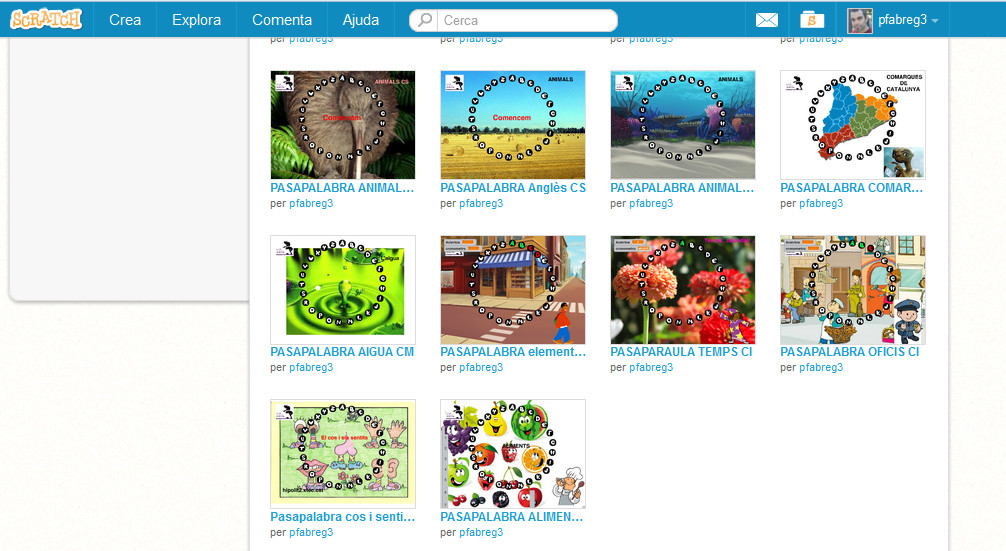Go to the Comenta page
1006x551 pixels.
282,20
